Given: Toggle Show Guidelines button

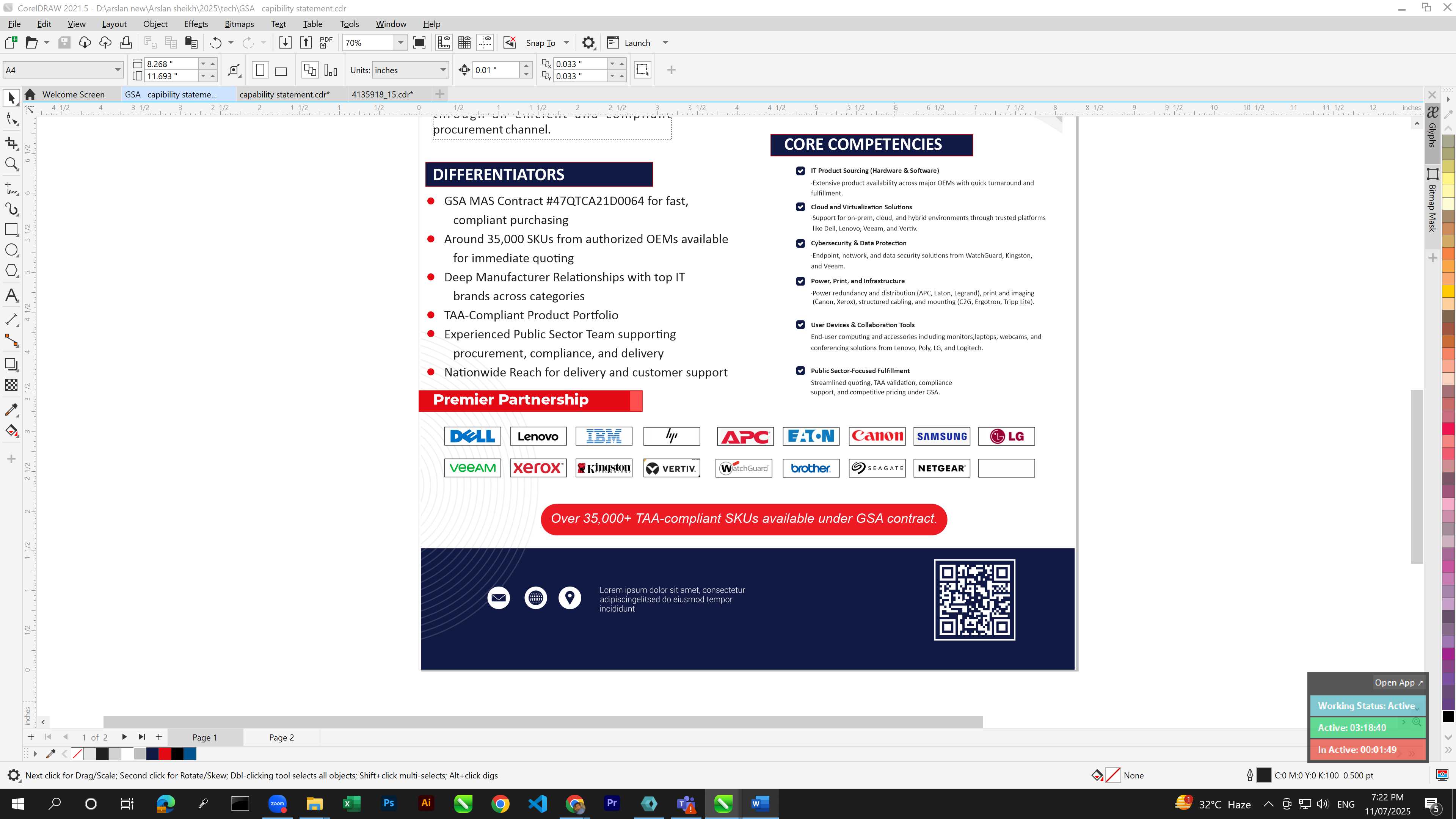Looking at the screenshot, I should coord(485,42).
